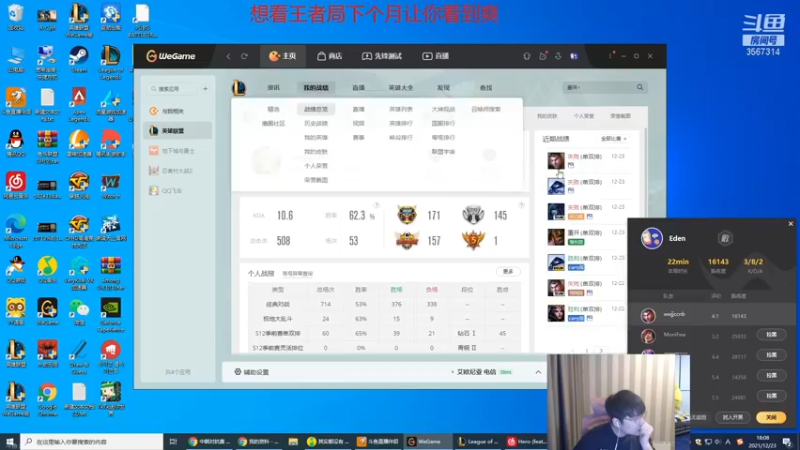Open Apex Legends desktop icon

[x=79, y=105]
